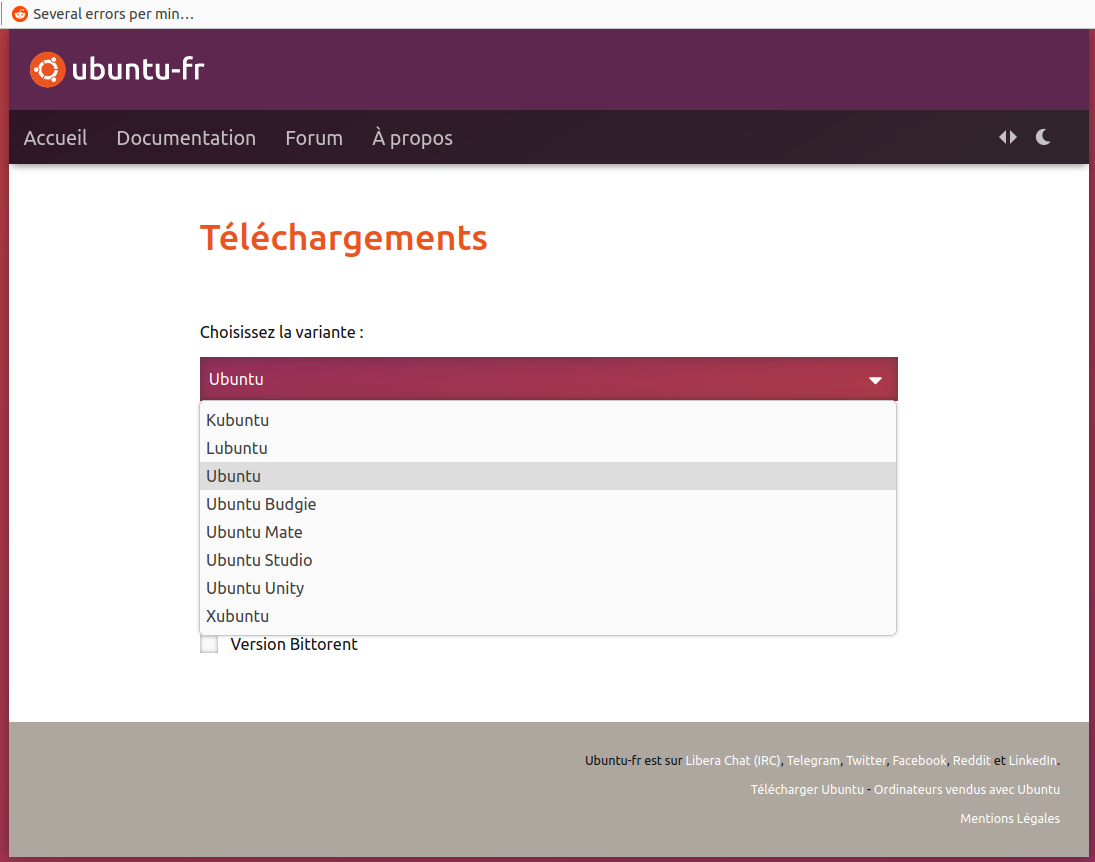Select Lubuntu from the variant list
Viewport: 1095px width, 862px height.
click(x=548, y=448)
